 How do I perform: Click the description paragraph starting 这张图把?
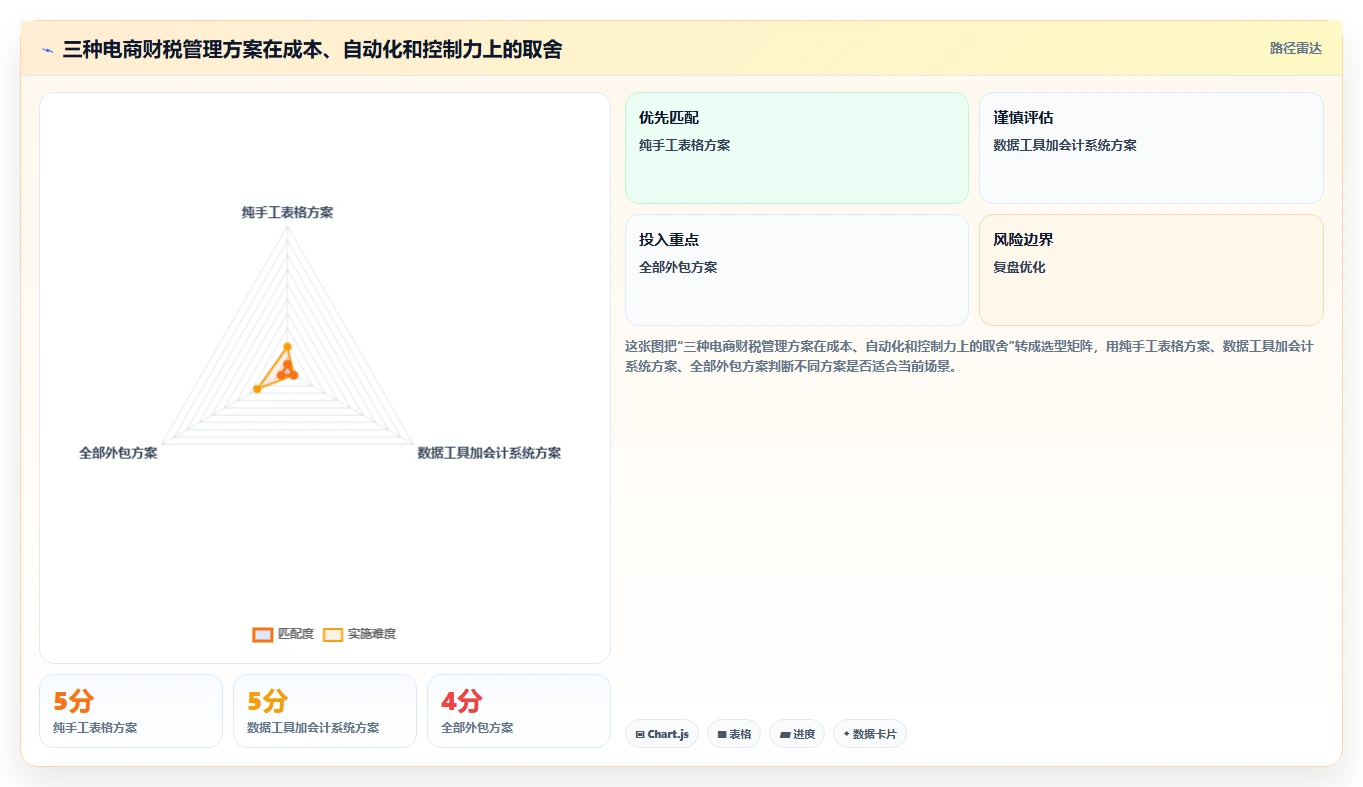(x=970, y=356)
